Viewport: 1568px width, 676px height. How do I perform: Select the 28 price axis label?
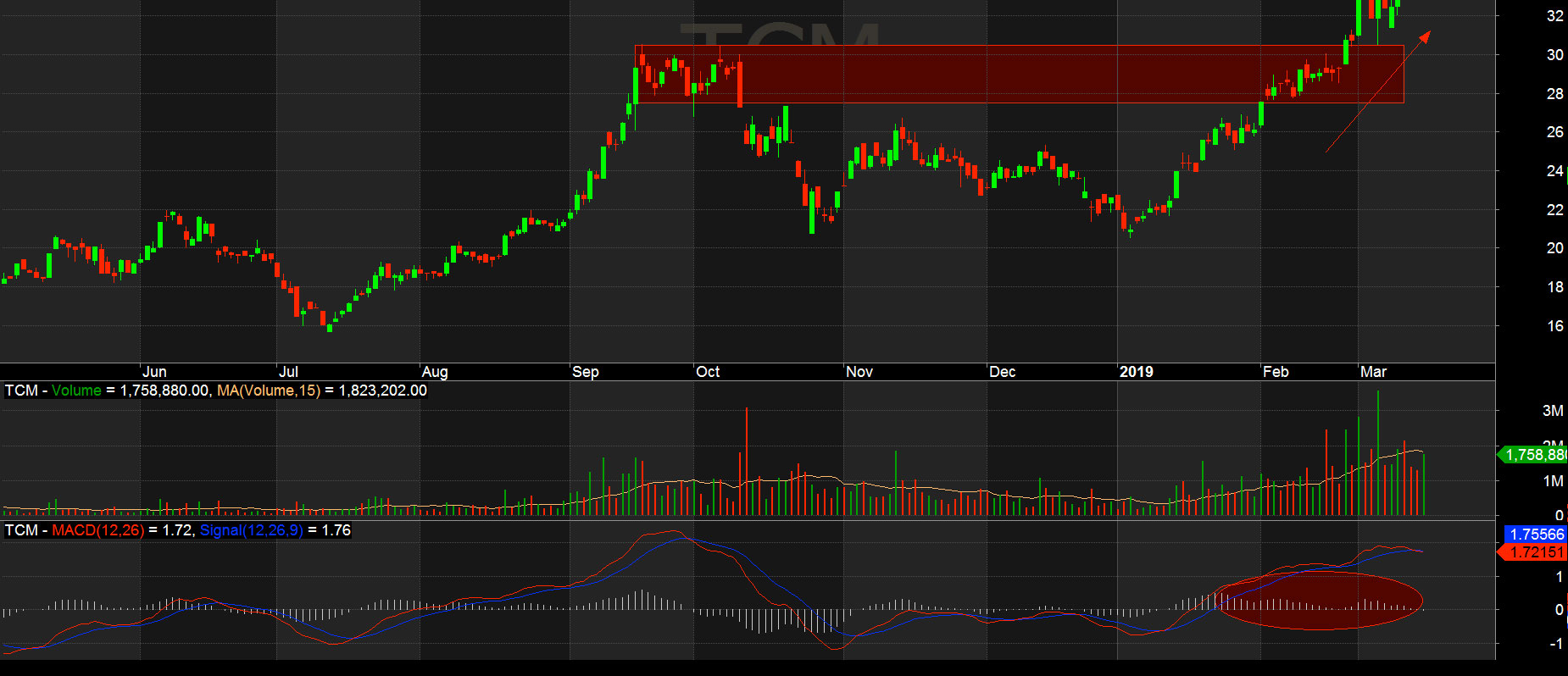(1555, 94)
